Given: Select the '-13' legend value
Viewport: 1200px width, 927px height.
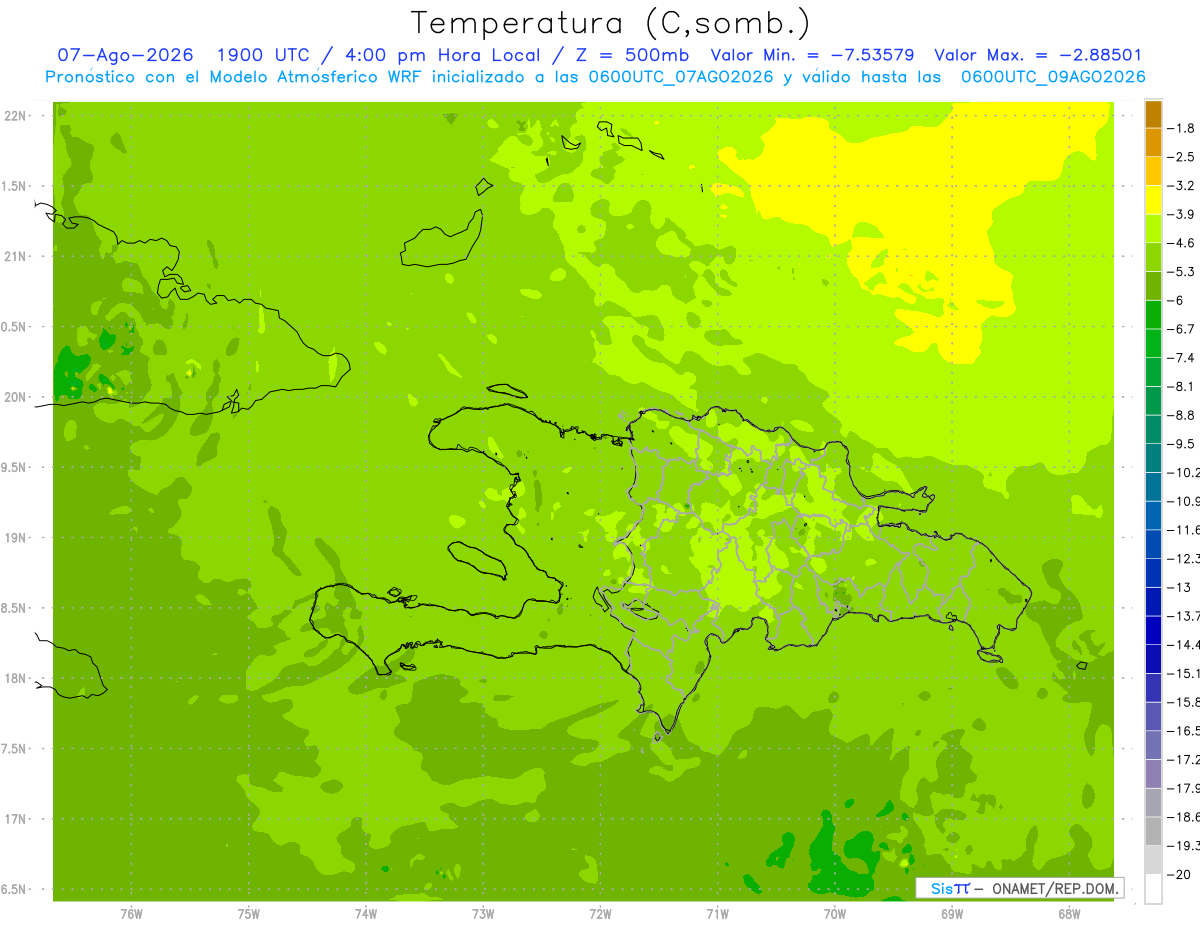Looking at the screenshot, I should [1179, 587].
